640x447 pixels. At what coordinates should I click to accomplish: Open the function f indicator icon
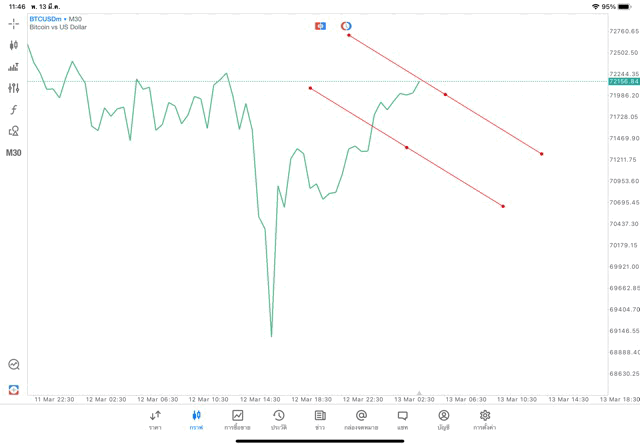pyautogui.click(x=13, y=109)
